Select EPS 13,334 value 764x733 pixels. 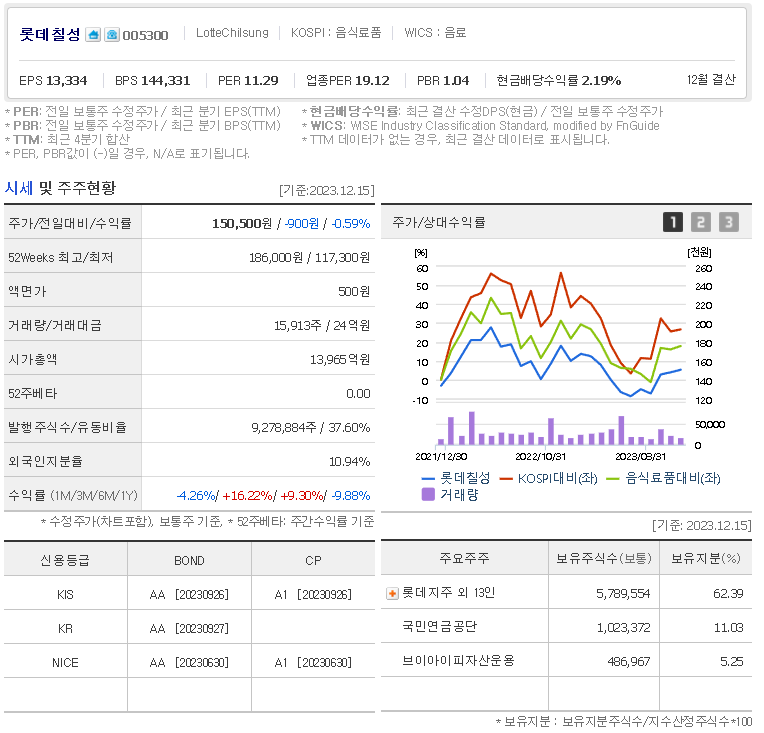click(53, 80)
